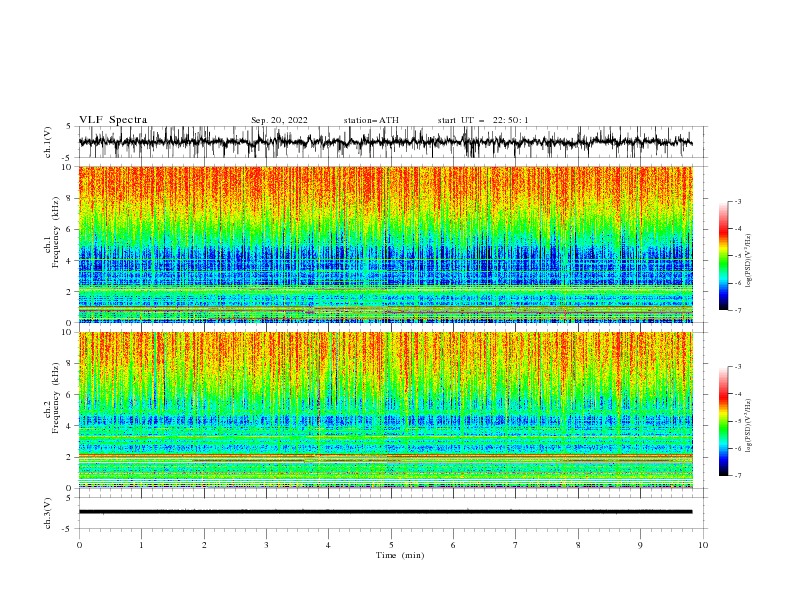Click inside the ch.1 spectrogram panel
The width and height of the screenshot is (792, 612).
click(385, 244)
